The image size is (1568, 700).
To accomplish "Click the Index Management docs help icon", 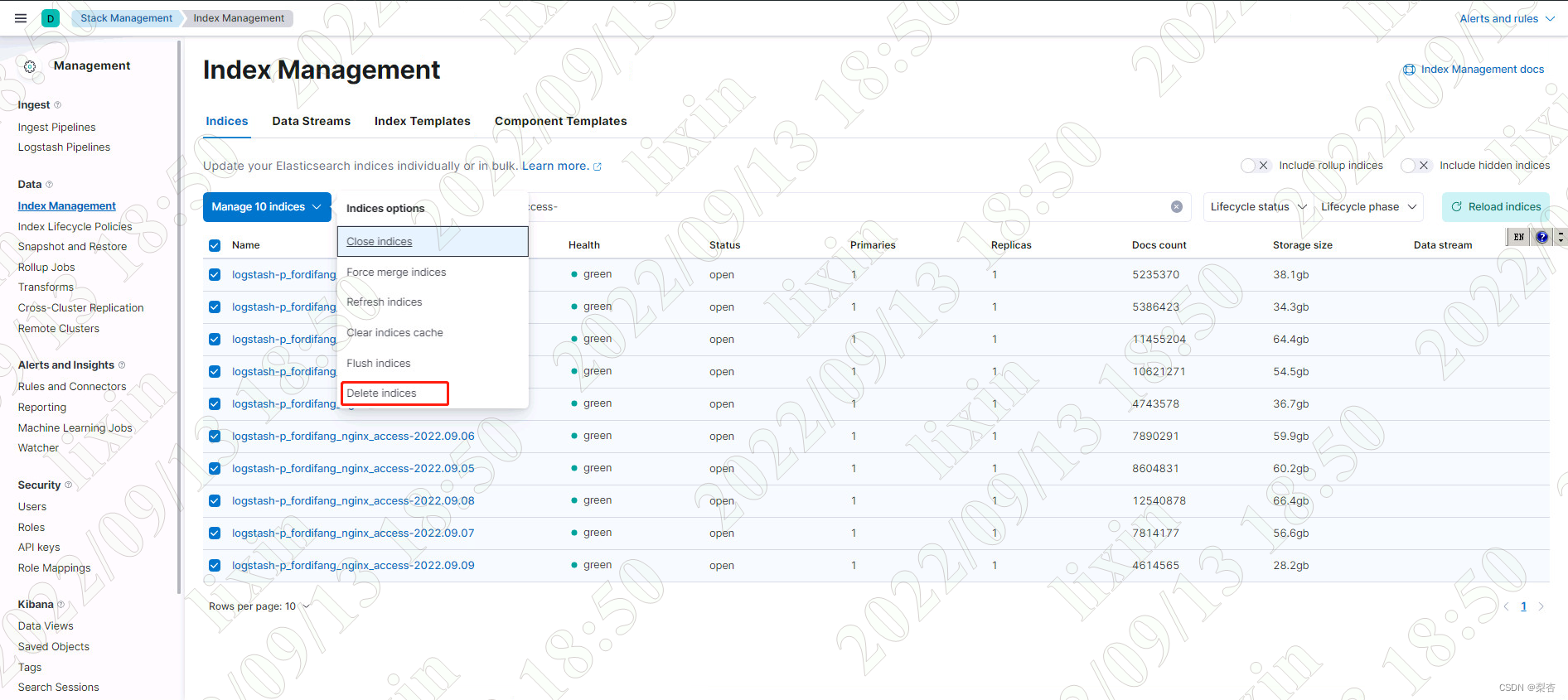I will [1409, 70].
